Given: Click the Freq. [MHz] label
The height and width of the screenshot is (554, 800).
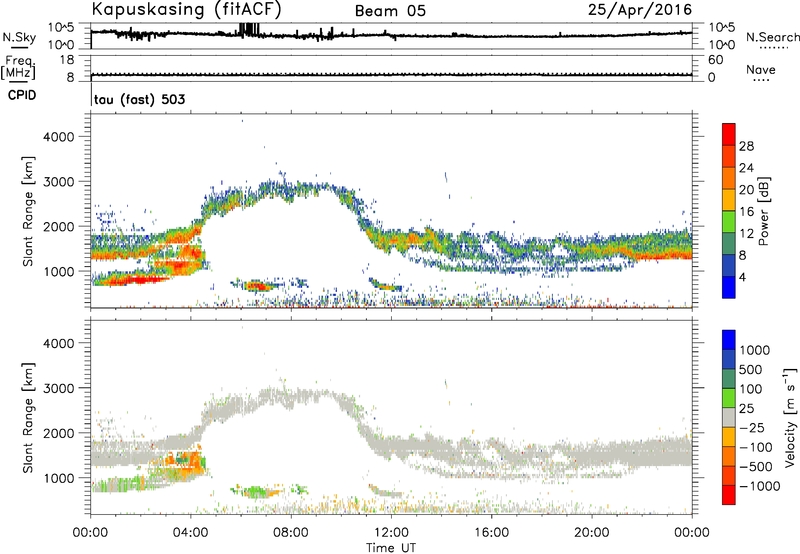Looking at the screenshot, I should (19, 67).
